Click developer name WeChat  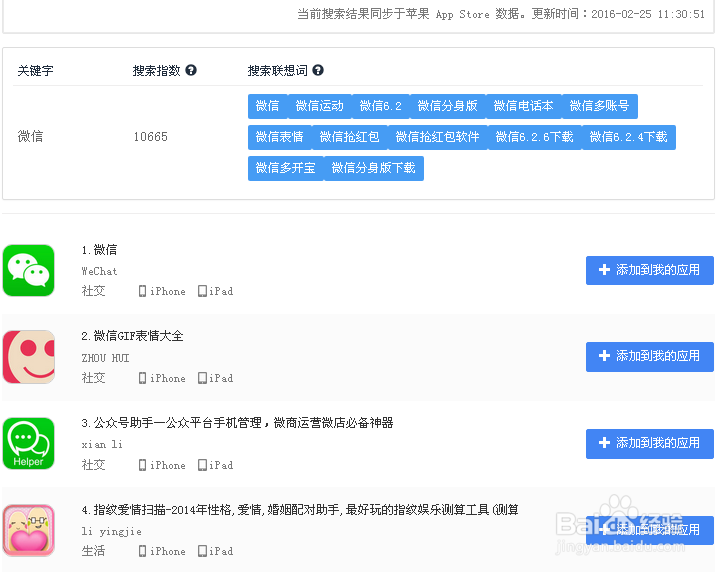pos(99,271)
